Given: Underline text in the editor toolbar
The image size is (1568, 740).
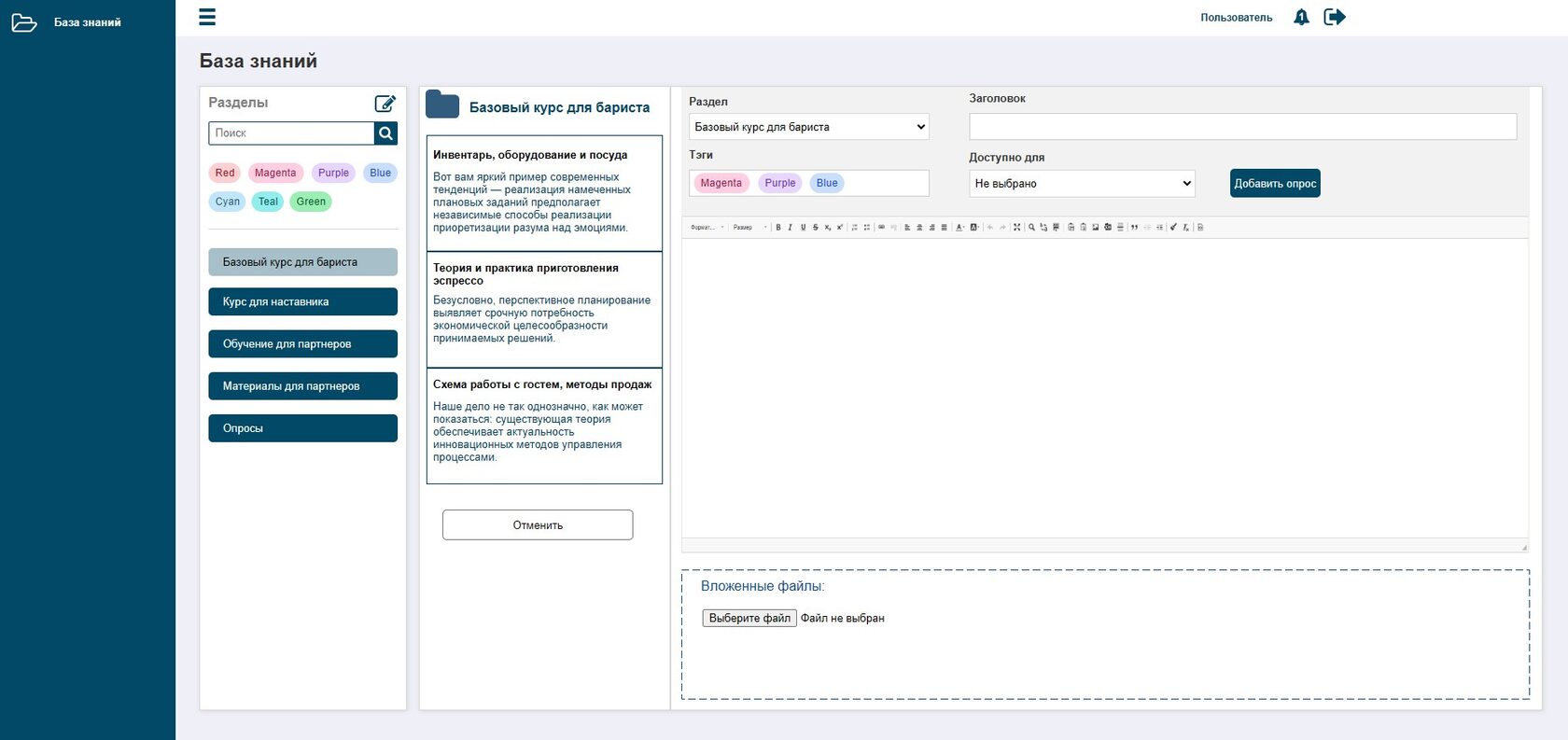Looking at the screenshot, I should click(x=803, y=227).
